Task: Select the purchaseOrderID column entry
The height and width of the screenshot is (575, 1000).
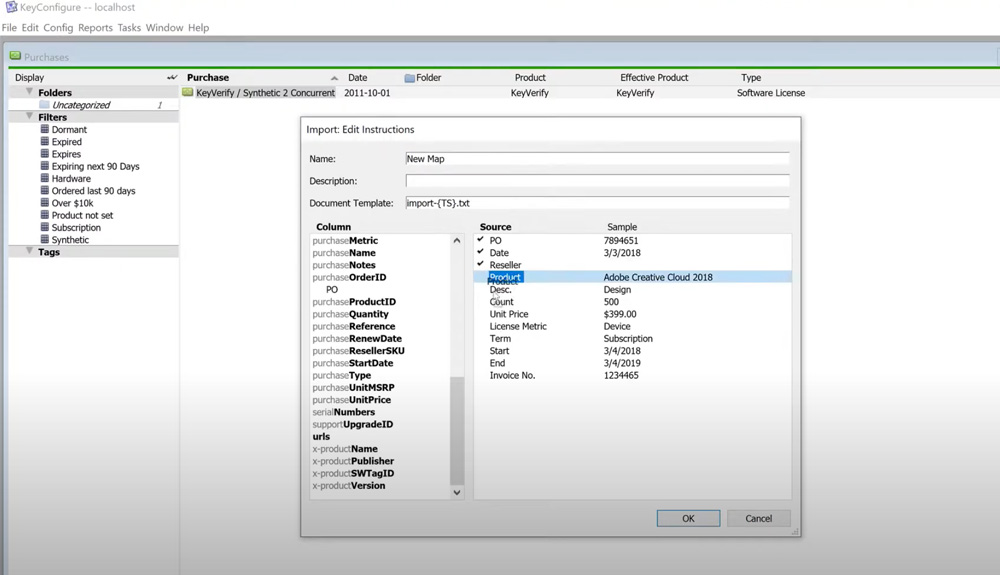Action: 349,277
